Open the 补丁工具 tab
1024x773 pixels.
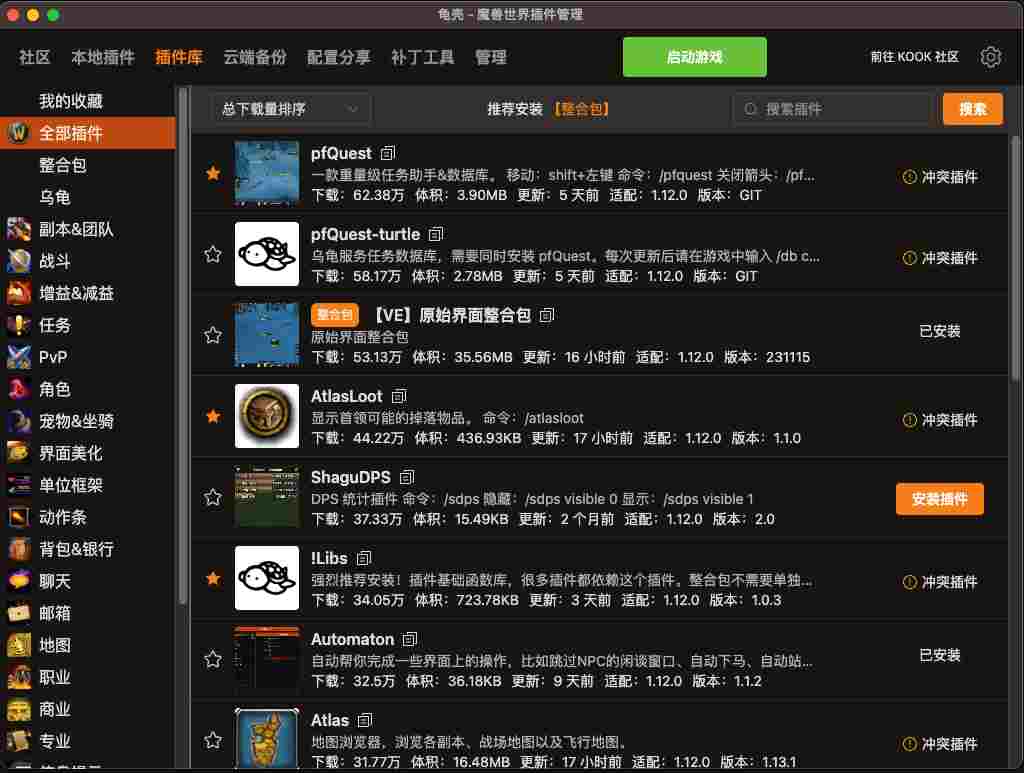423,57
